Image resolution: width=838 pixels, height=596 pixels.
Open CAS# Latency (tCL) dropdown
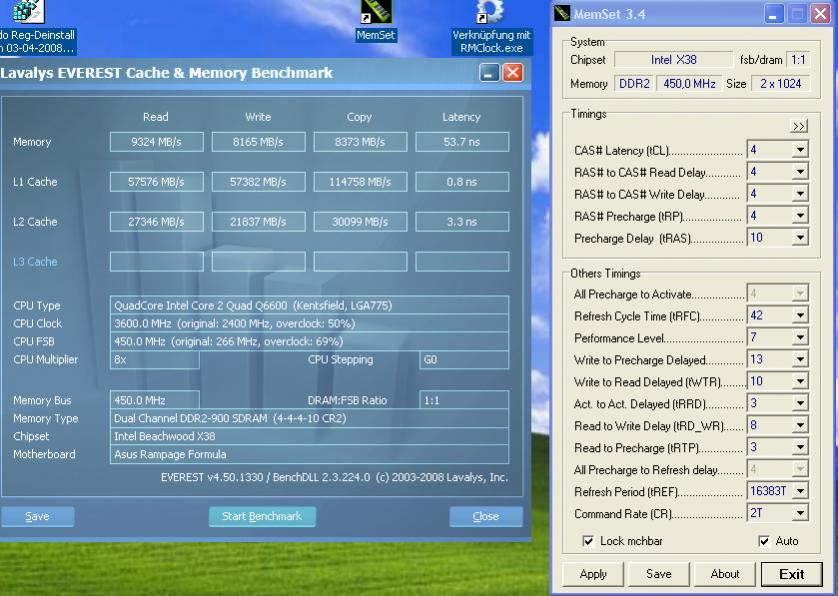tap(800, 150)
